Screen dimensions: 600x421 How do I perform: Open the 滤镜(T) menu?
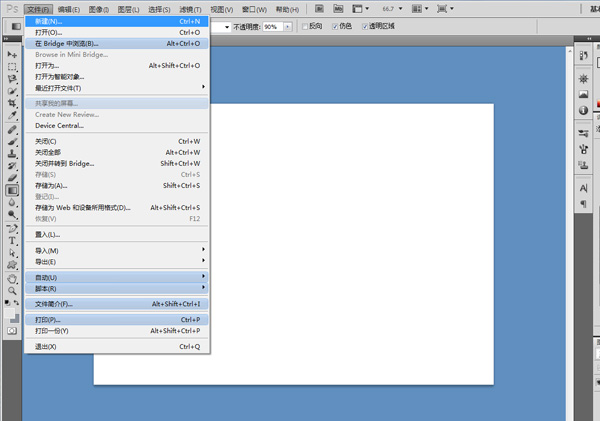click(190, 9)
